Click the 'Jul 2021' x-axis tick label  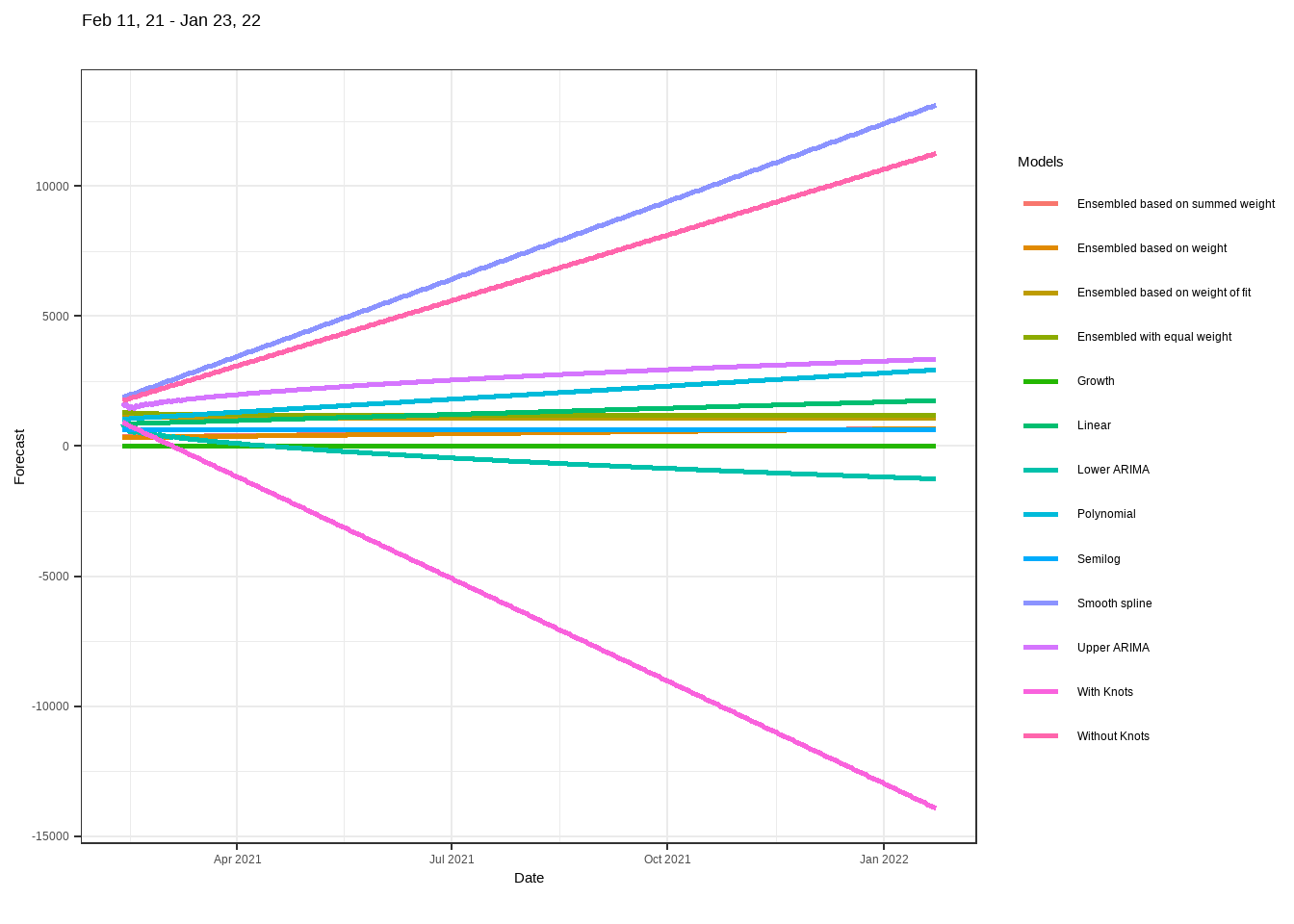click(x=452, y=860)
